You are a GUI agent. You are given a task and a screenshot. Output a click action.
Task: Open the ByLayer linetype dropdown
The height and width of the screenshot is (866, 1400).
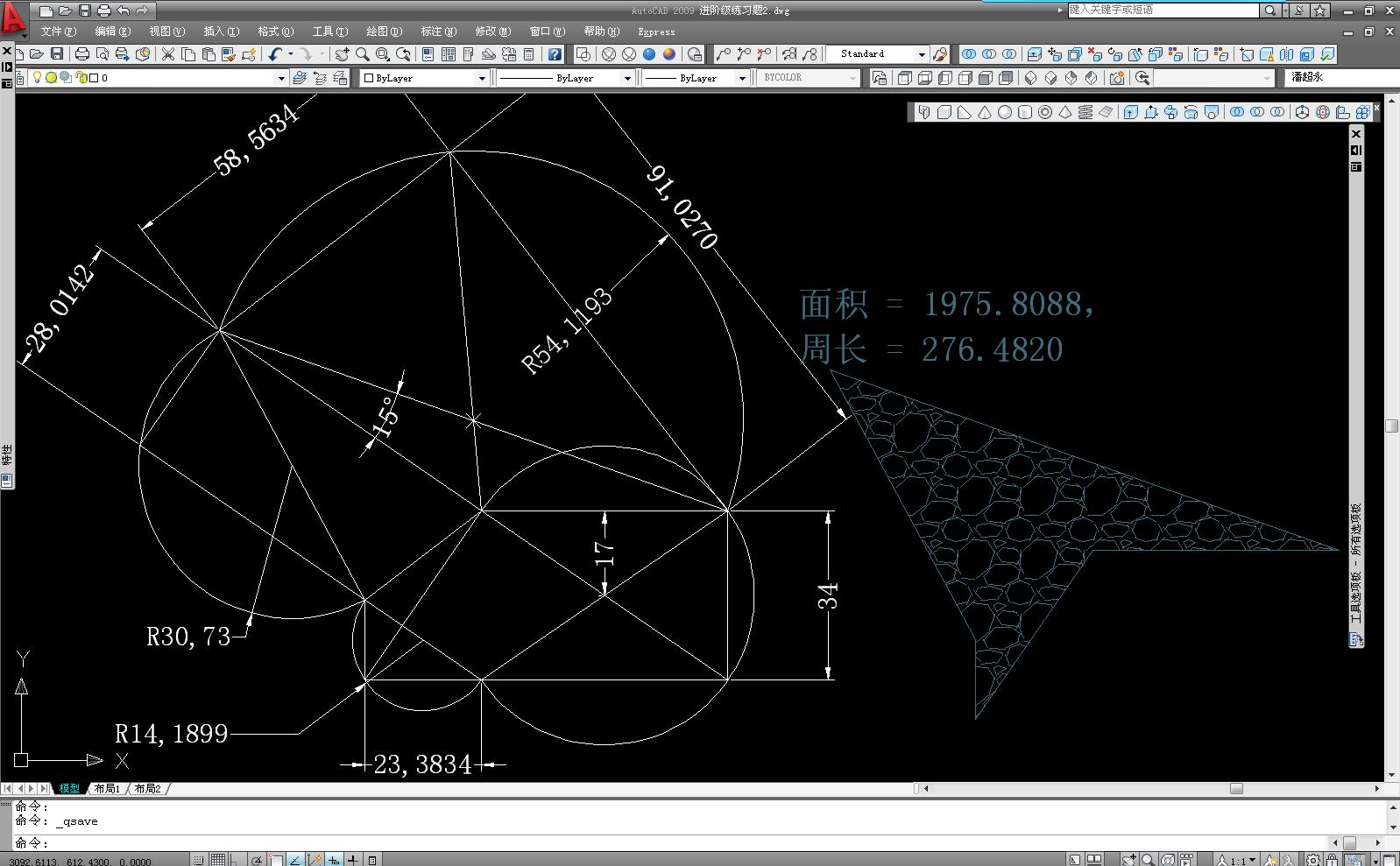[627, 78]
